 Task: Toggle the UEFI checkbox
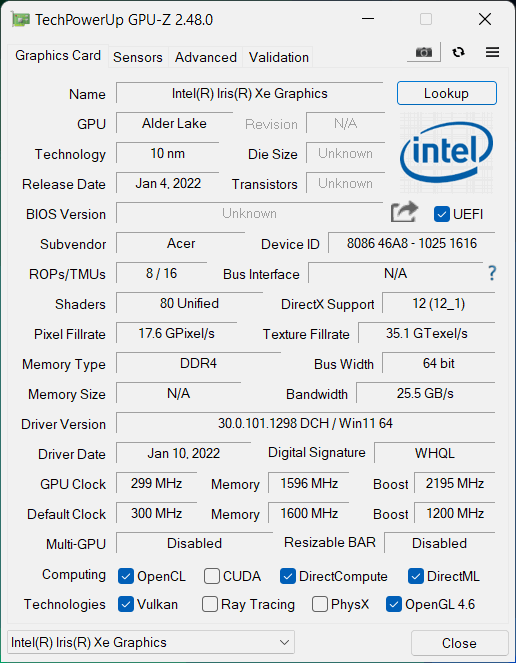point(442,214)
